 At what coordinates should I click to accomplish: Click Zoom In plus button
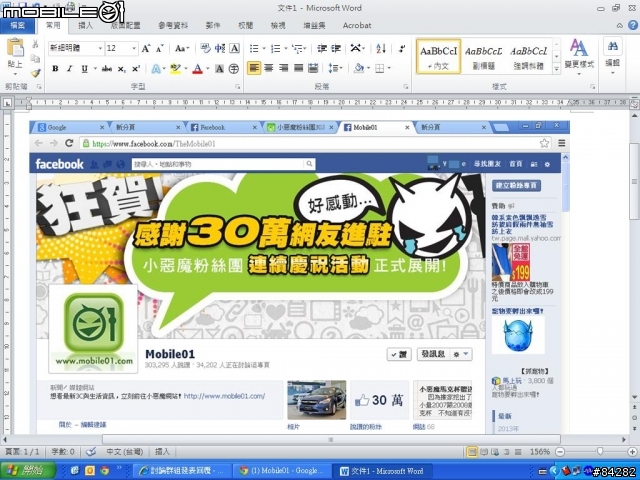point(633,452)
